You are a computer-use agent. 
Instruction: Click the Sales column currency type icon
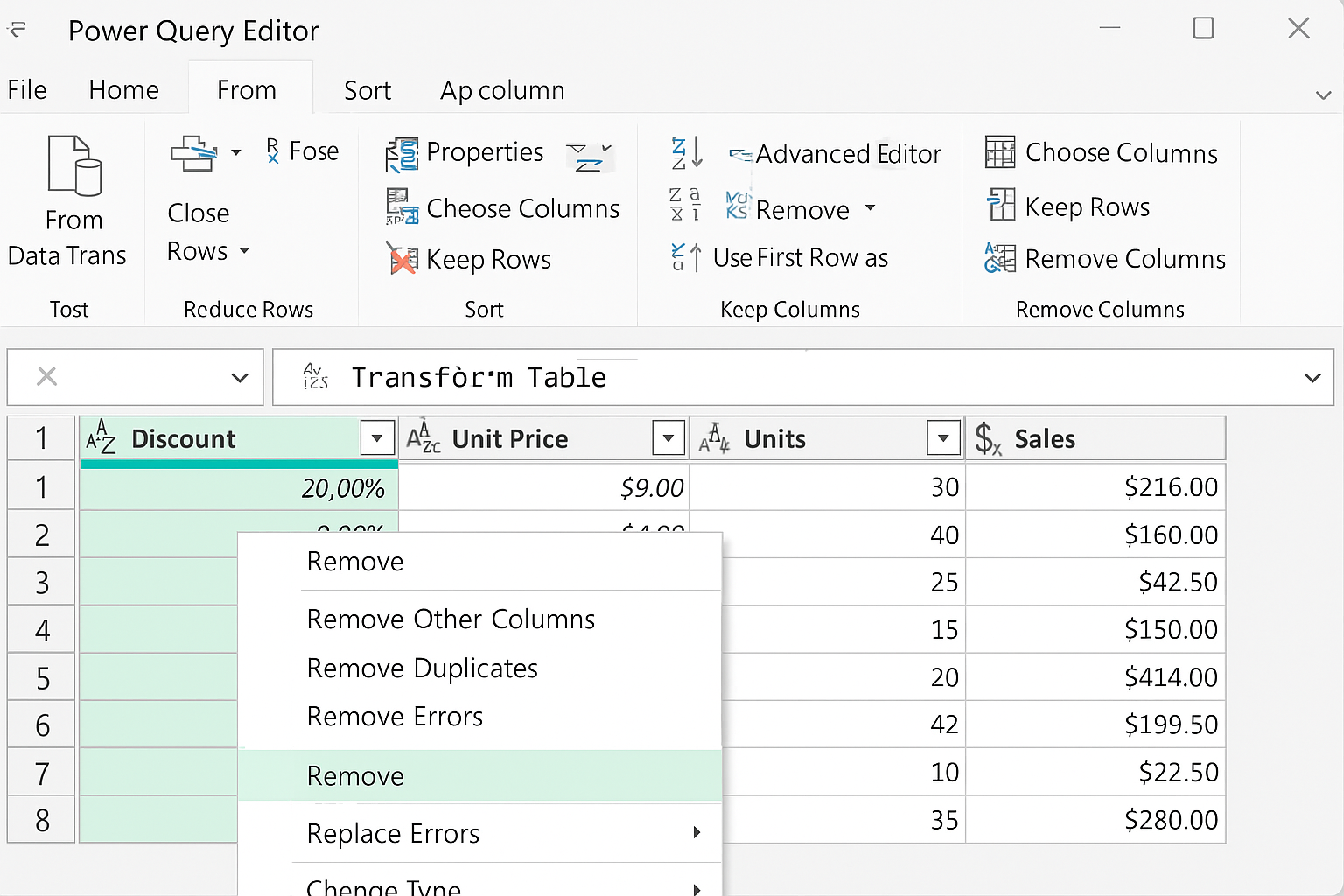(x=988, y=438)
